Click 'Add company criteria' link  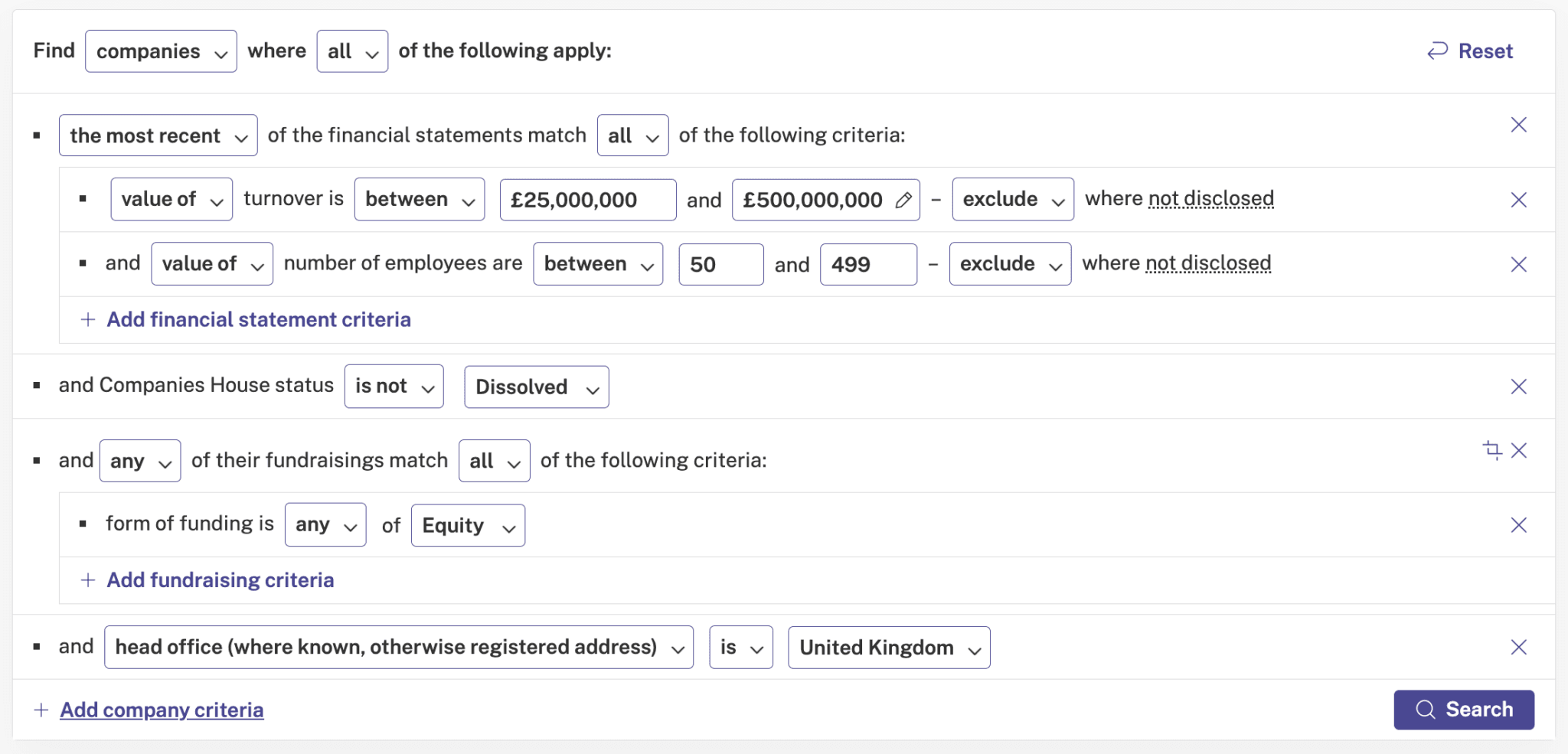[162, 710]
